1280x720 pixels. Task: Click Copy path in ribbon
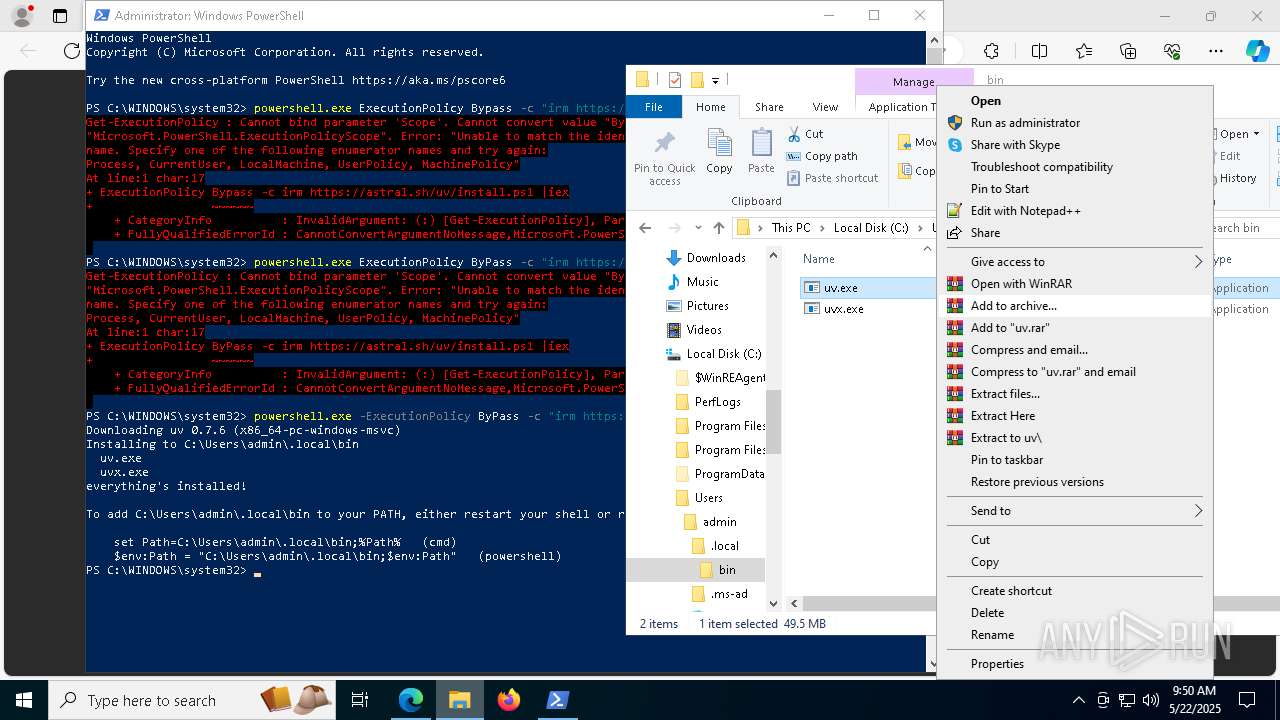click(822, 156)
